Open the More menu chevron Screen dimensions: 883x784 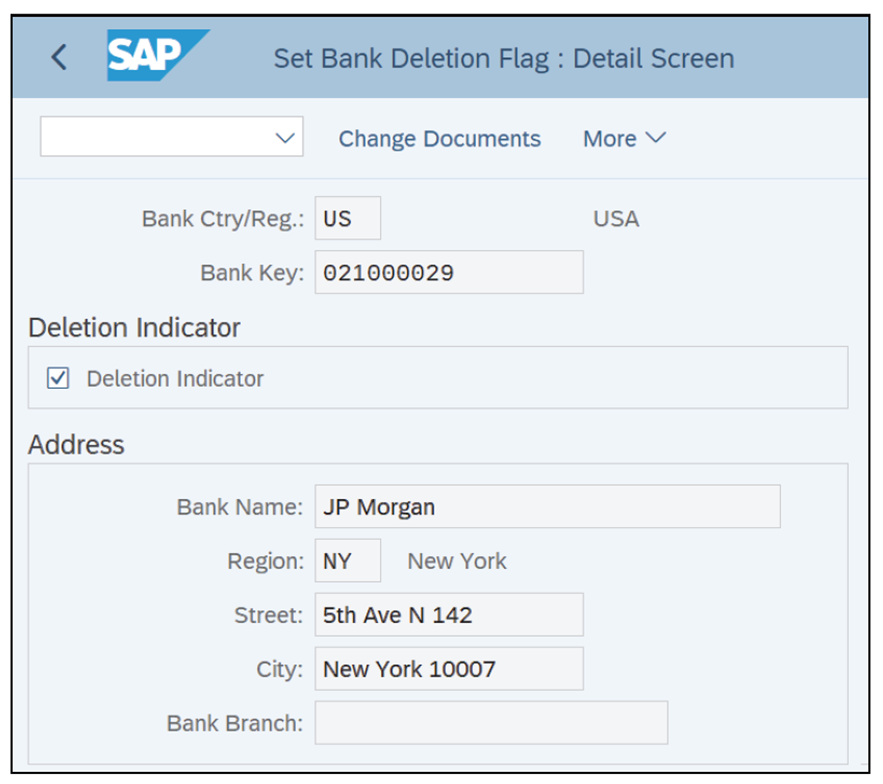tap(656, 139)
